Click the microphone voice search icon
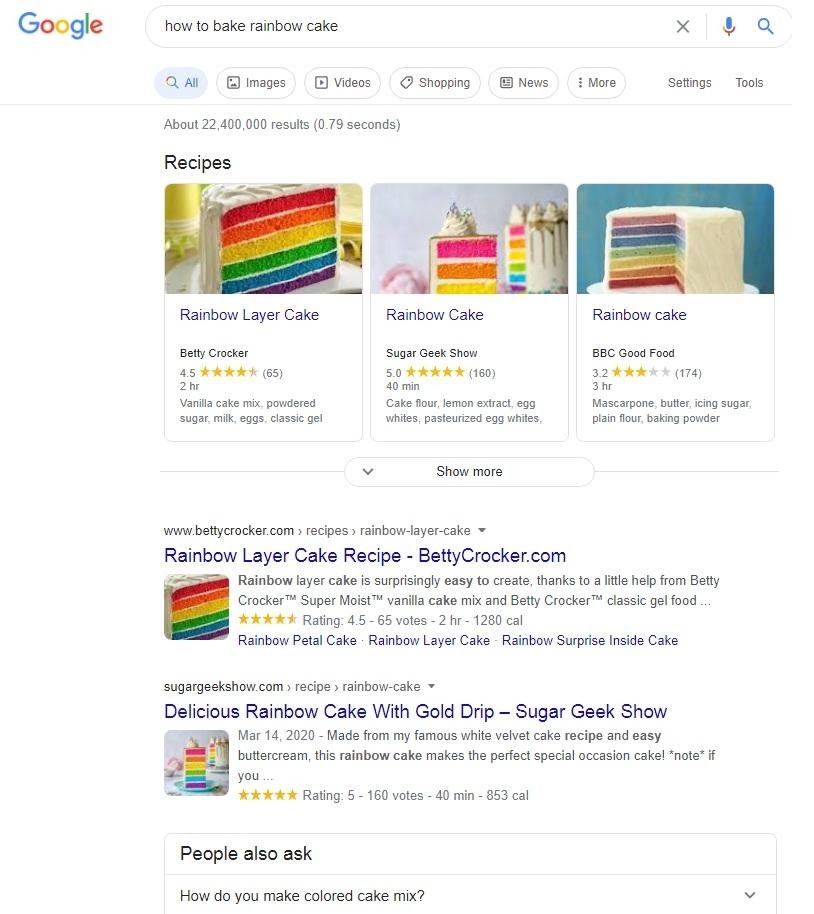Viewport: 814px width, 914px height. [x=729, y=26]
